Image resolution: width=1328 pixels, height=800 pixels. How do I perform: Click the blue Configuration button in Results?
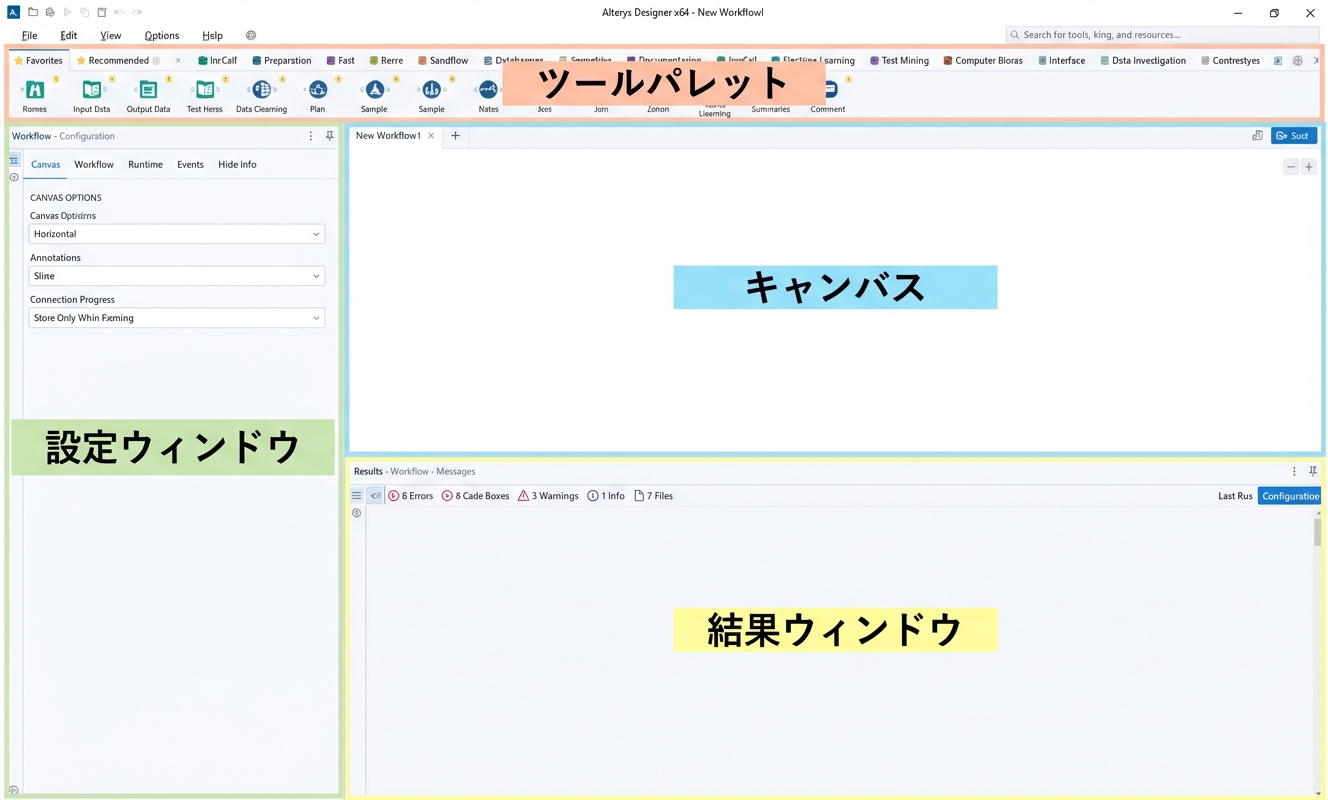[x=1289, y=496]
